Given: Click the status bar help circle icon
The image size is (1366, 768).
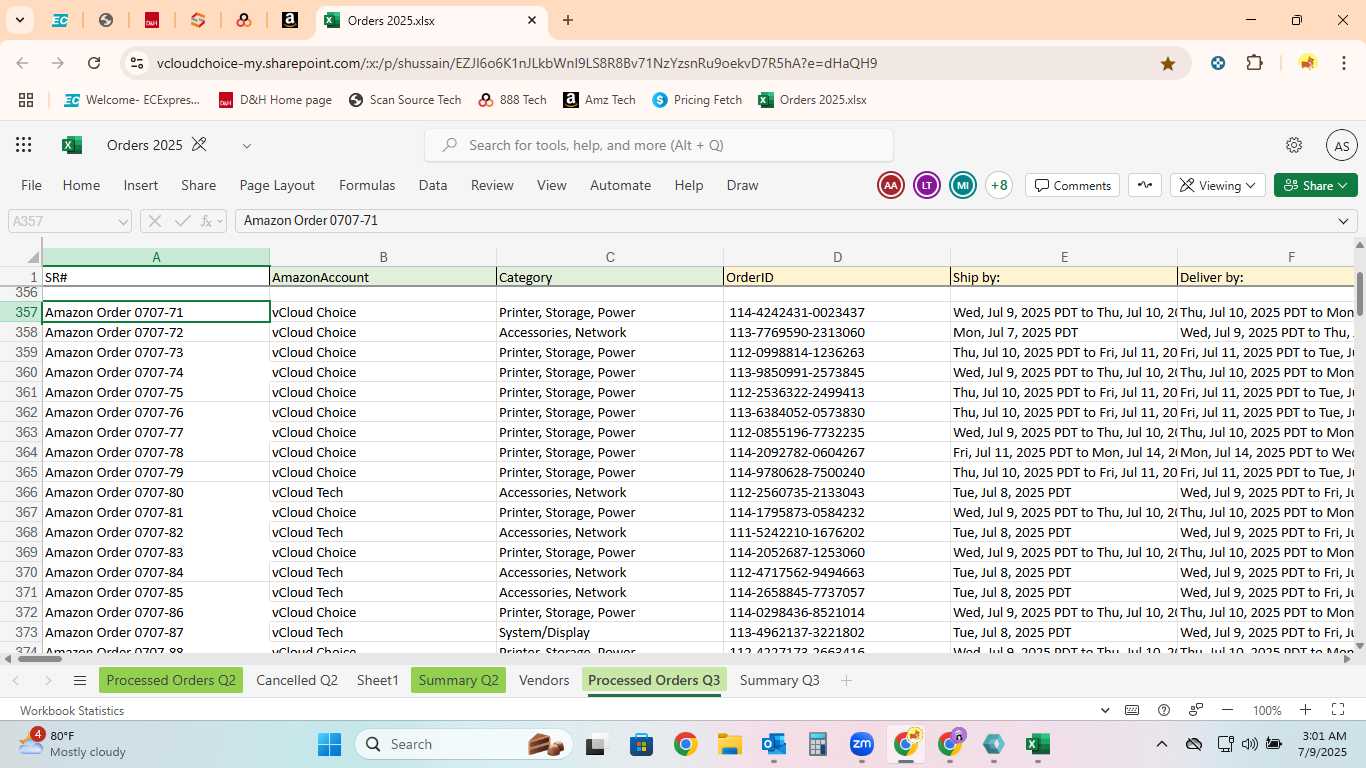Looking at the screenshot, I should tap(1163, 710).
